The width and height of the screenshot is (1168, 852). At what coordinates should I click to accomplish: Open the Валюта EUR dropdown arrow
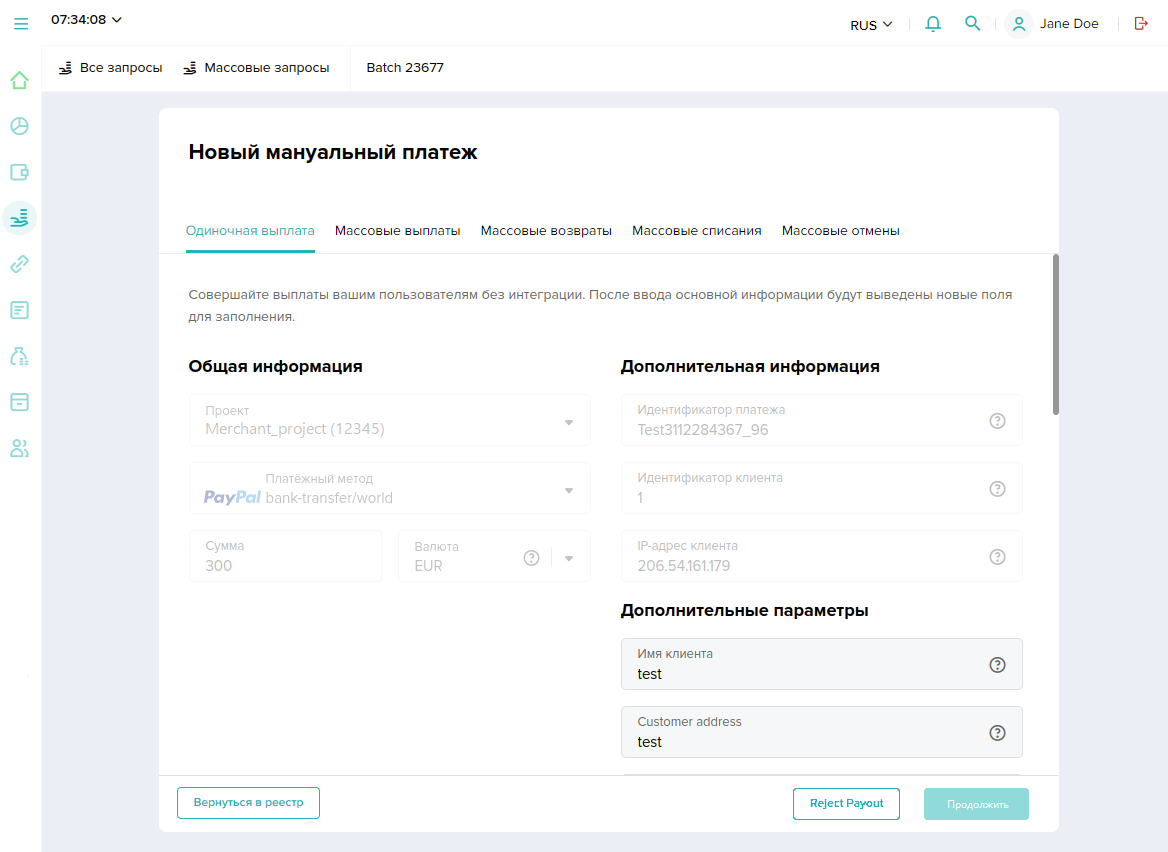(x=569, y=558)
